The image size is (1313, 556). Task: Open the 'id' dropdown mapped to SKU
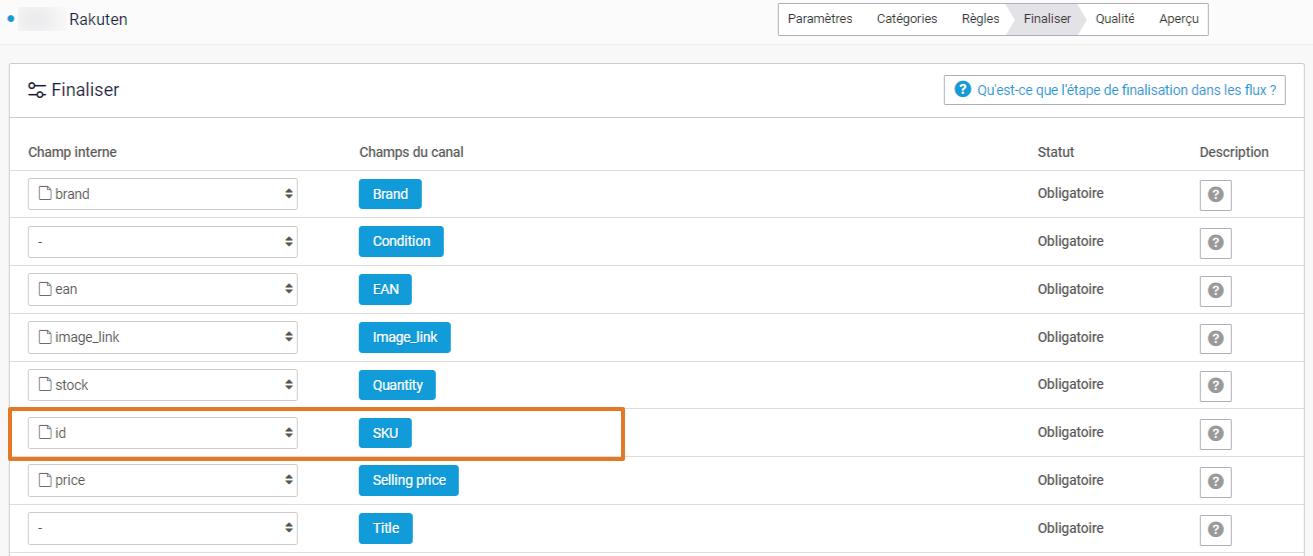pyautogui.click(x=162, y=433)
